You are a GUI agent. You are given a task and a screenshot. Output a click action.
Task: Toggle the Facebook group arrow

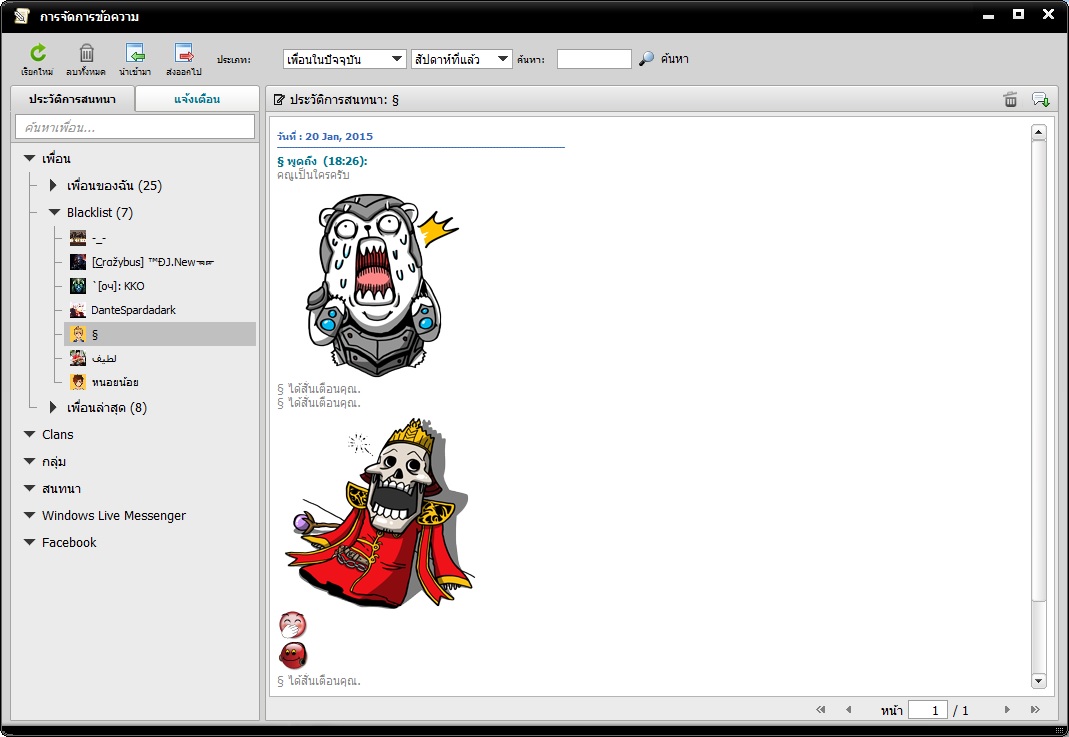pyautogui.click(x=29, y=542)
